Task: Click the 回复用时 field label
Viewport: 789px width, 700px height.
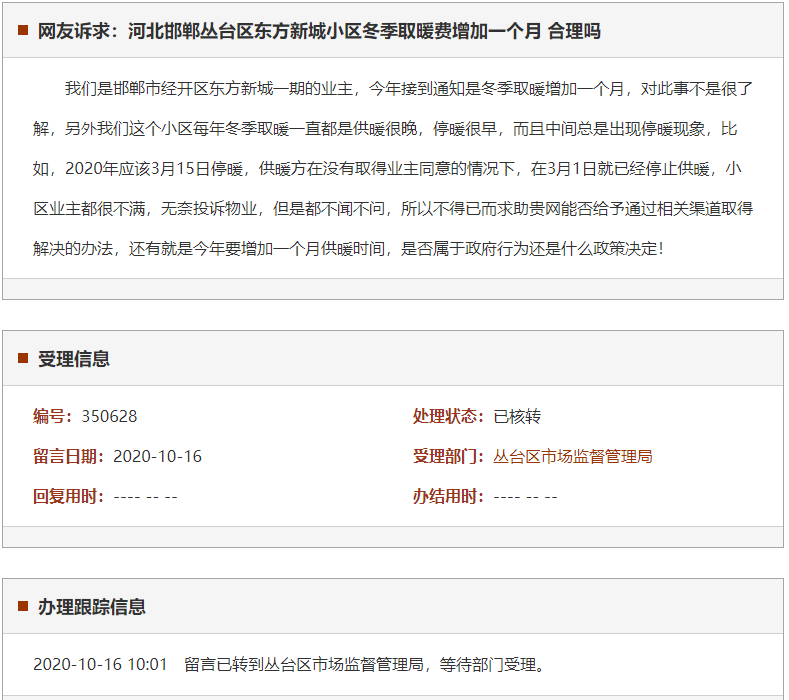Action: (68, 496)
